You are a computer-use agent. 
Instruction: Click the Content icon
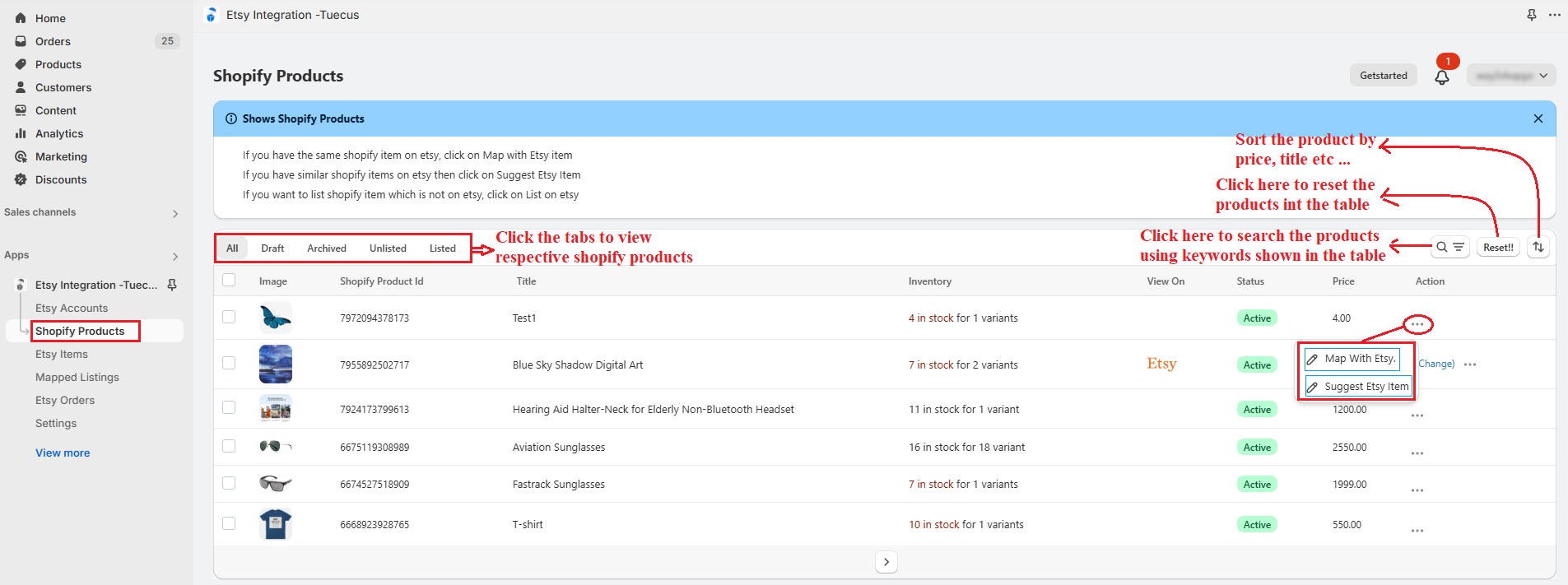tap(21, 110)
